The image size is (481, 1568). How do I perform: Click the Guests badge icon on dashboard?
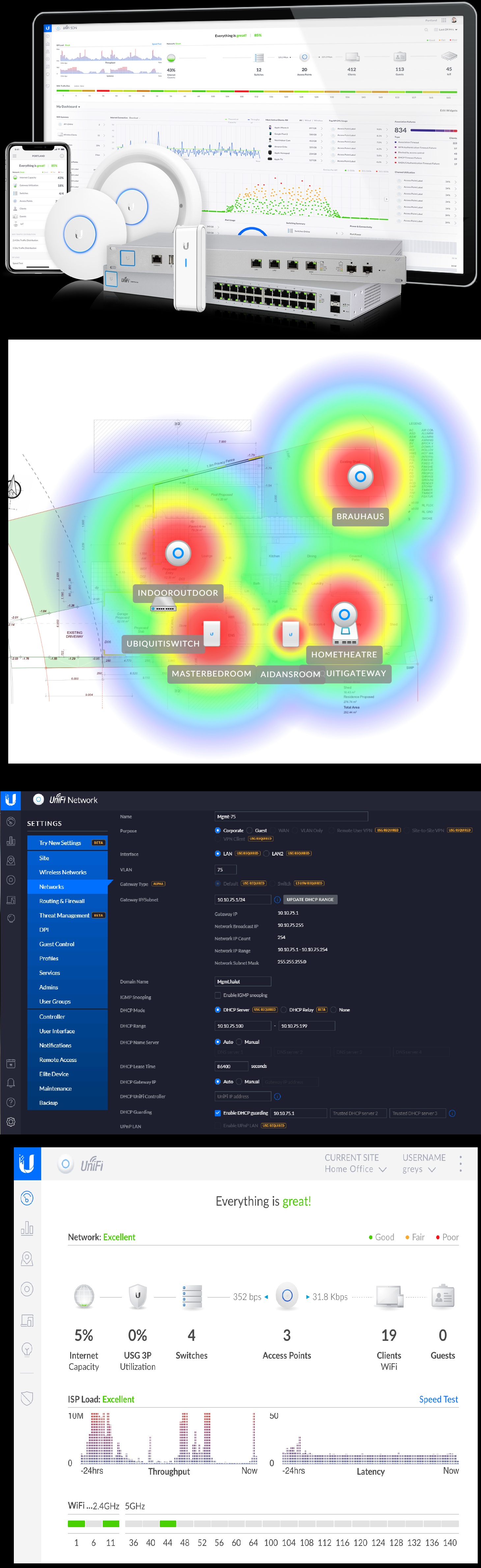(443, 1297)
